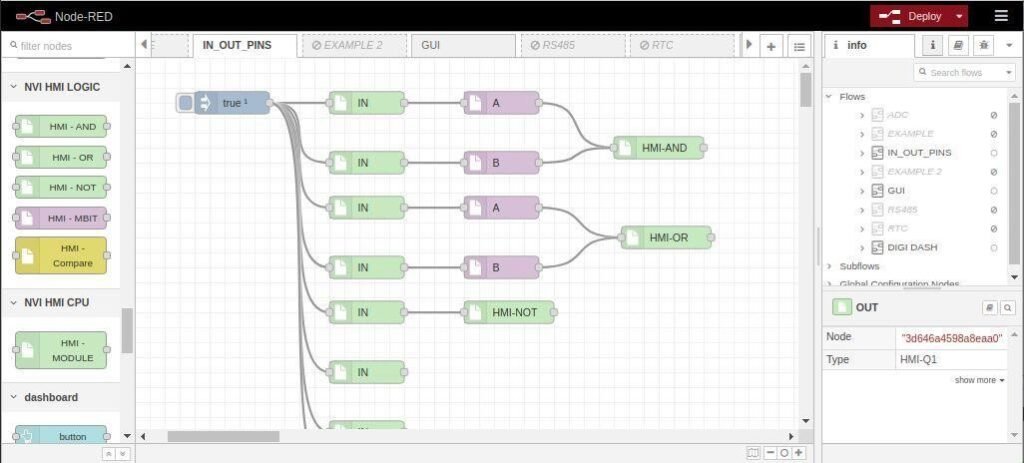Switch to the RS485 flow tab
Screen dimensions: 1024x463
tap(558, 46)
